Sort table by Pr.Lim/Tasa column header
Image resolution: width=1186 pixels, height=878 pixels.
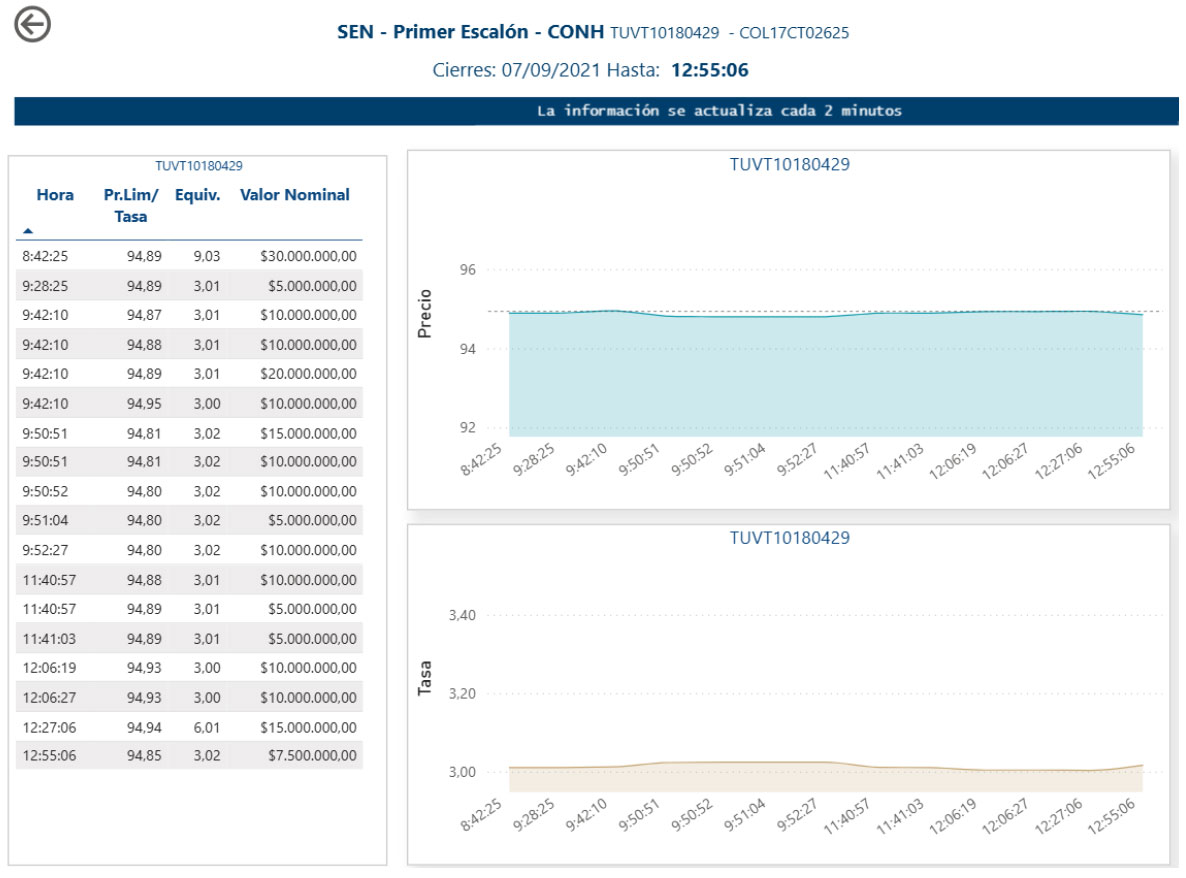tap(131, 205)
